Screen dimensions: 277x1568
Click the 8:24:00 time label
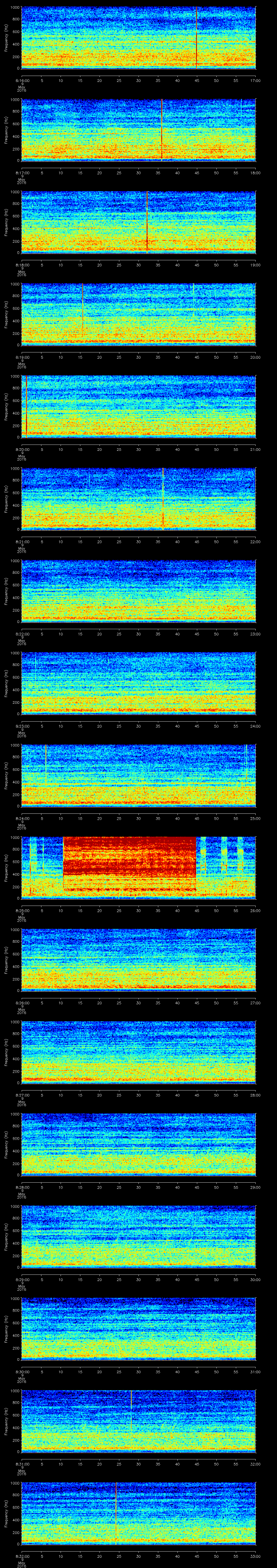click(22, 818)
